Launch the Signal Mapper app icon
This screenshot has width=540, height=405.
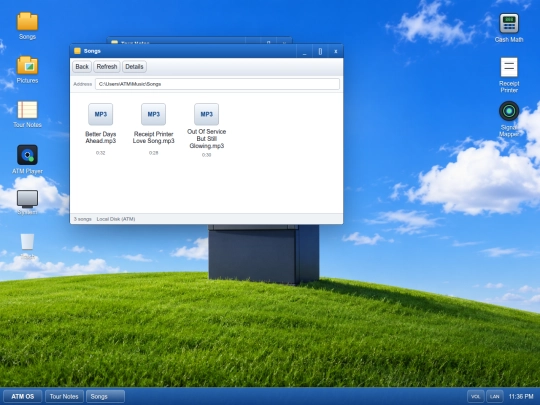pos(509,119)
